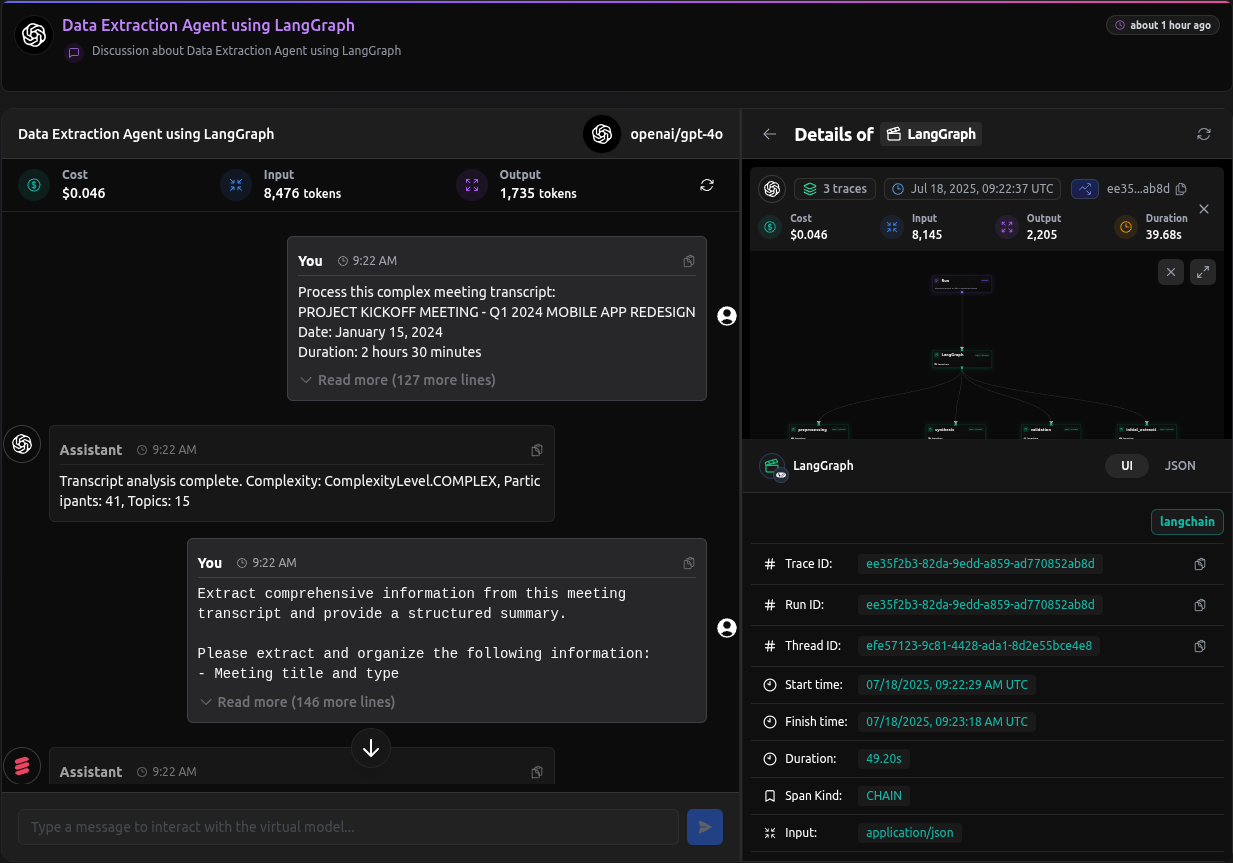Expand Read more (127 more lines)
Viewport: 1233px width, 863px height.
[398, 380]
